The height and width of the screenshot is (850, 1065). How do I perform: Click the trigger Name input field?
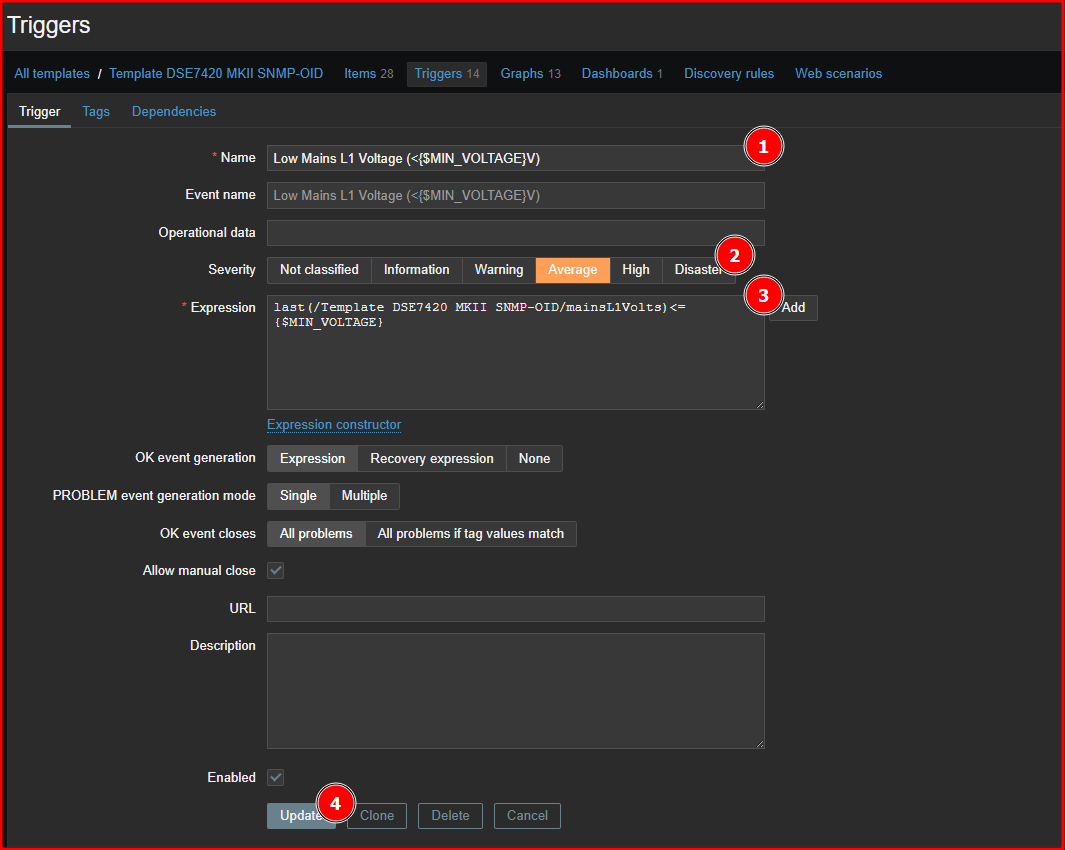516,158
